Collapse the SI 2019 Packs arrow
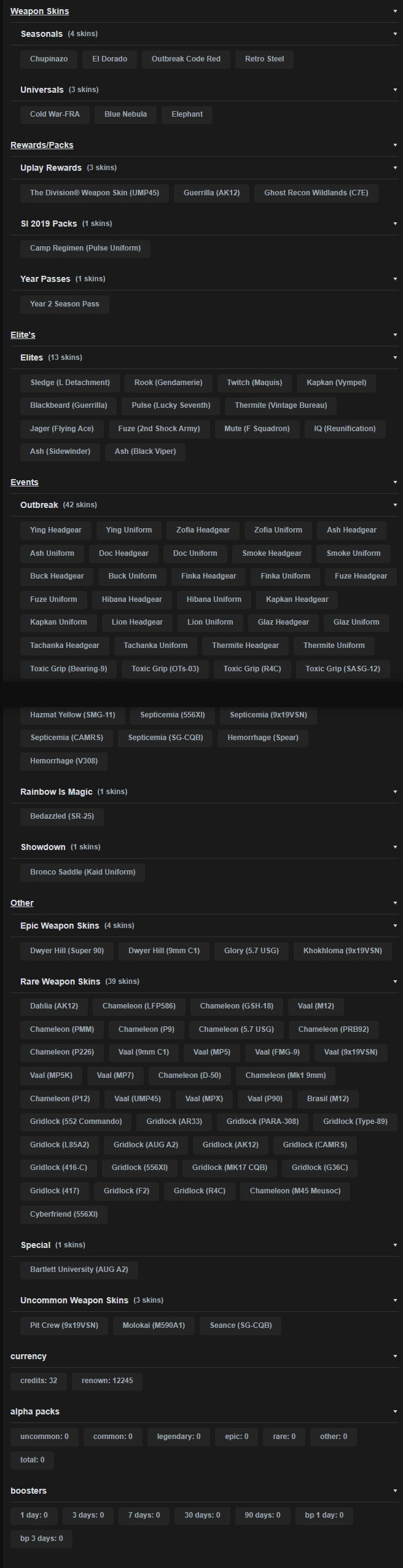This screenshot has height=1568, width=403. [x=395, y=224]
